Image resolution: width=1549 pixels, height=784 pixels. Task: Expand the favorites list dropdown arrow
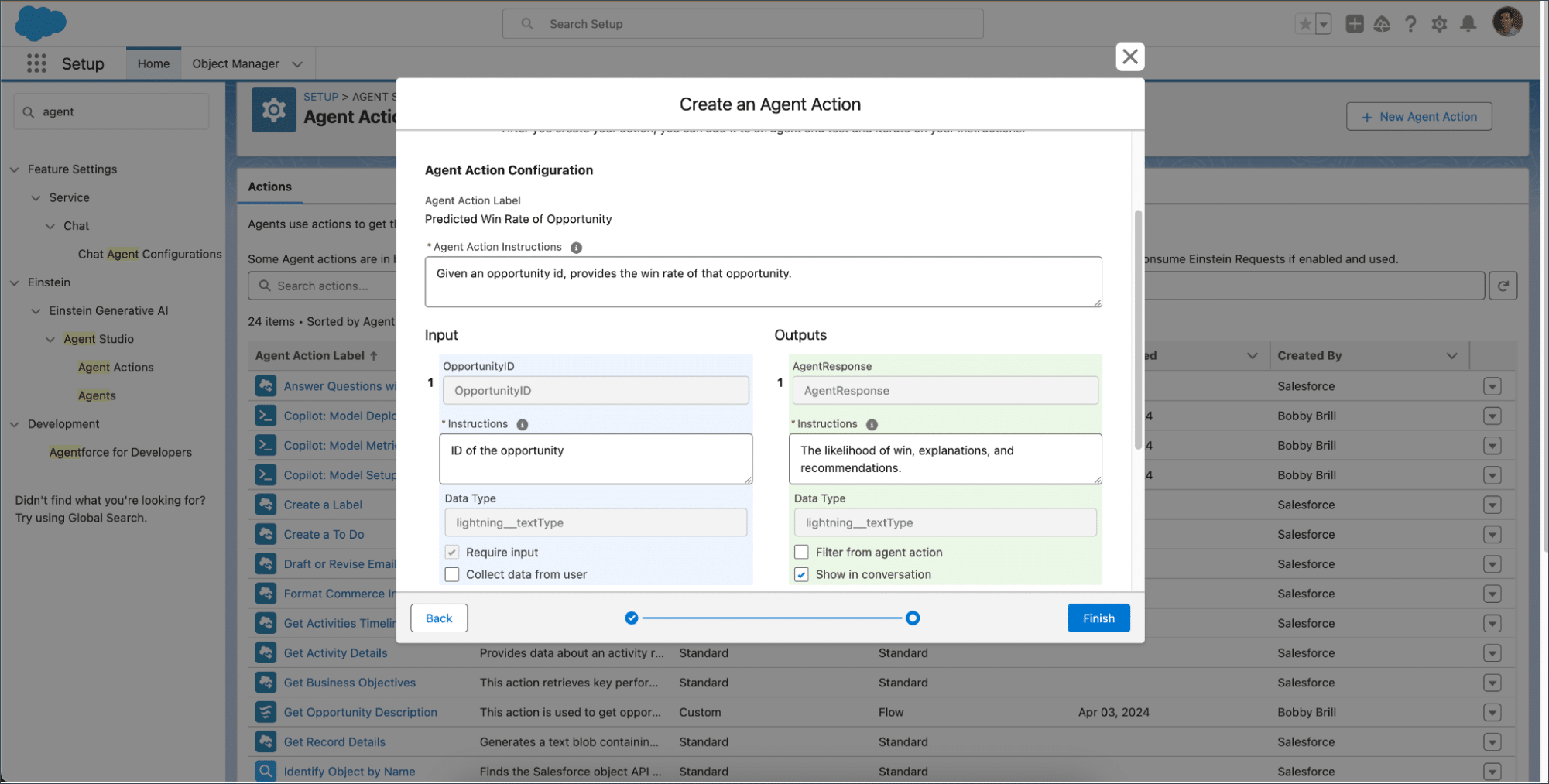click(x=1323, y=24)
